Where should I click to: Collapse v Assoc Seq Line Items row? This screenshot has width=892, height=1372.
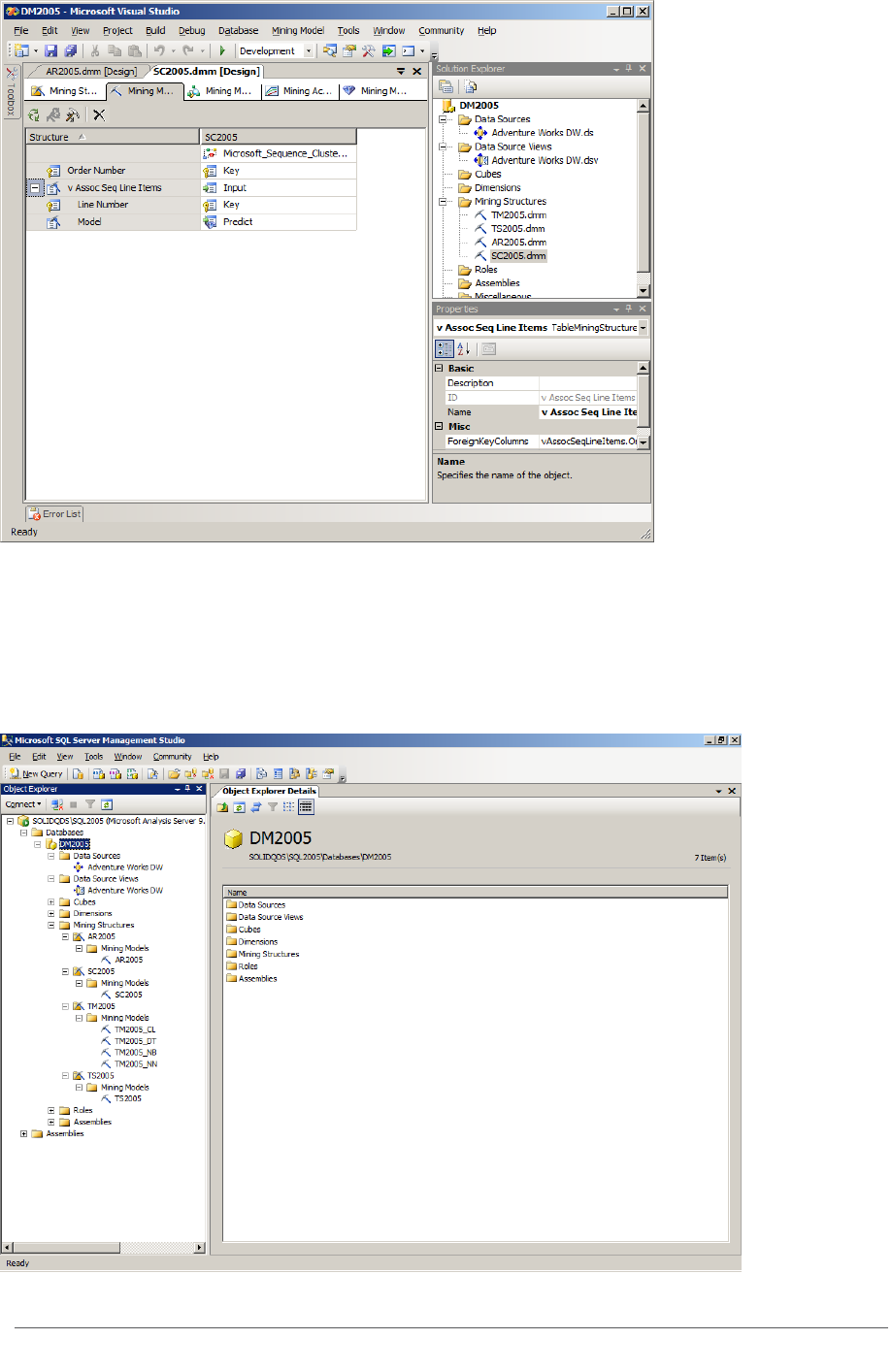(x=35, y=188)
